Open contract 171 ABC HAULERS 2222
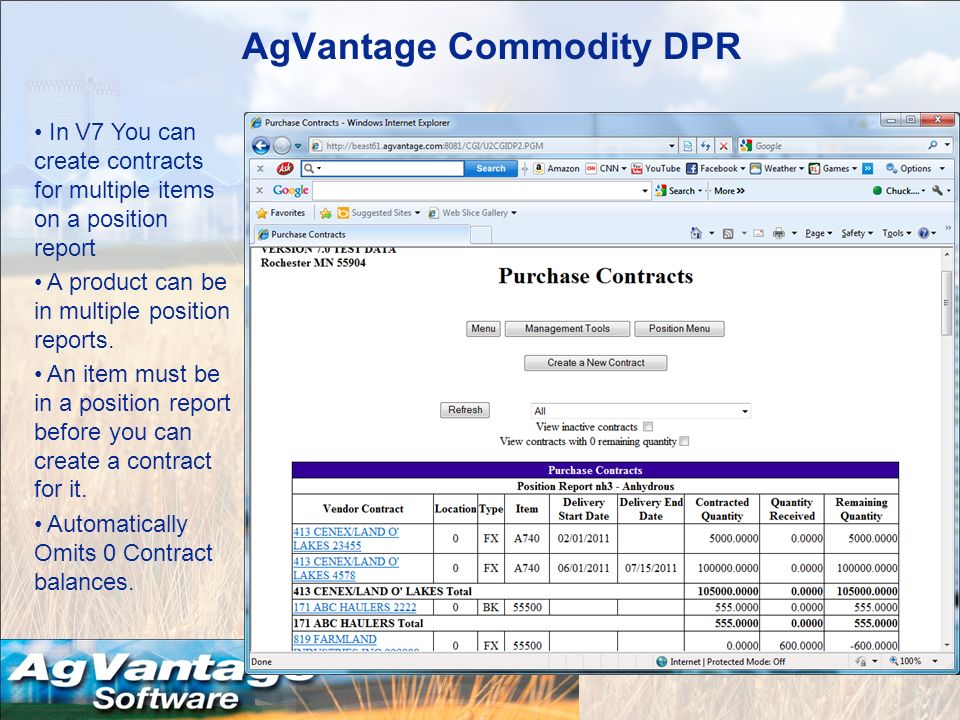Image resolution: width=960 pixels, height=720 pixels. pos(354,607)
